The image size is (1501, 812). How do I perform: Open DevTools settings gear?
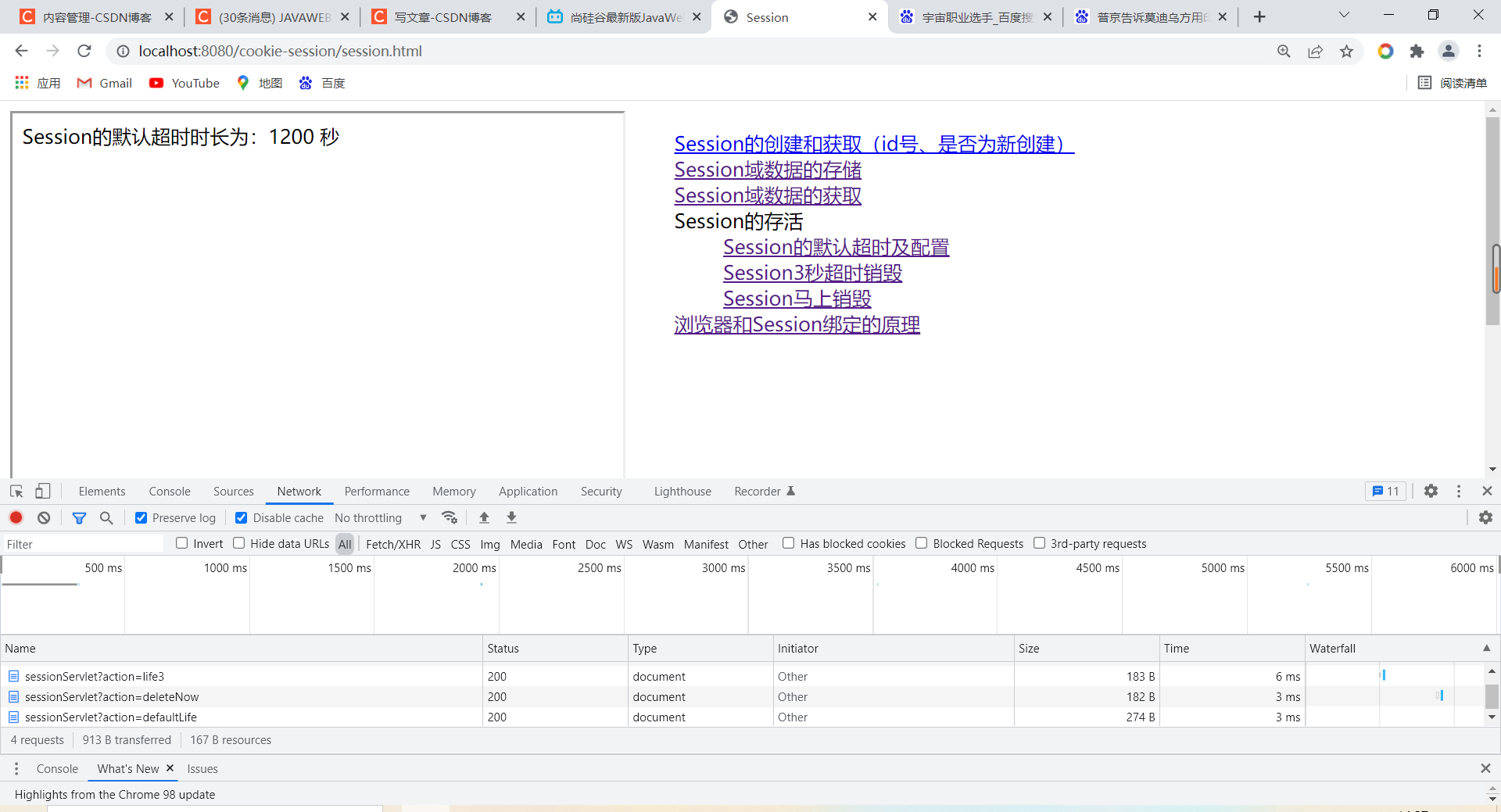[1431, 491]
